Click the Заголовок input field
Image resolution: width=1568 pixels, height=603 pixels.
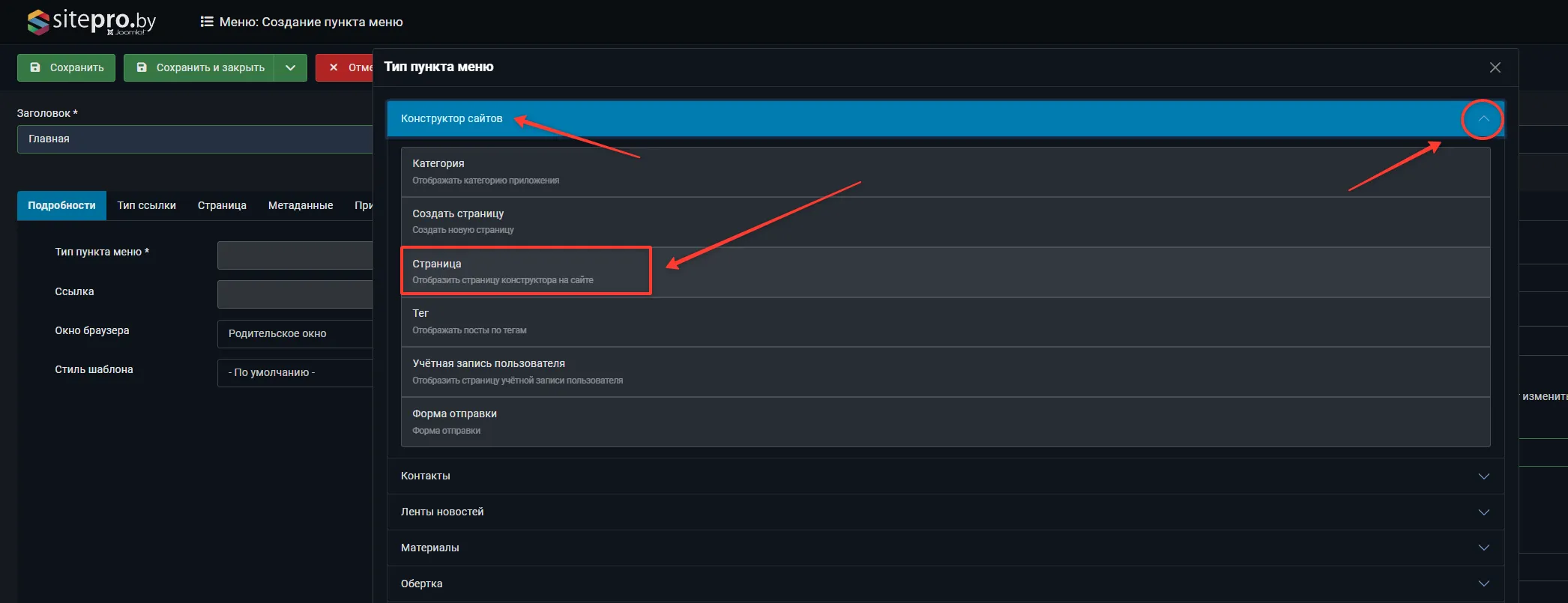tap(195, 139)
